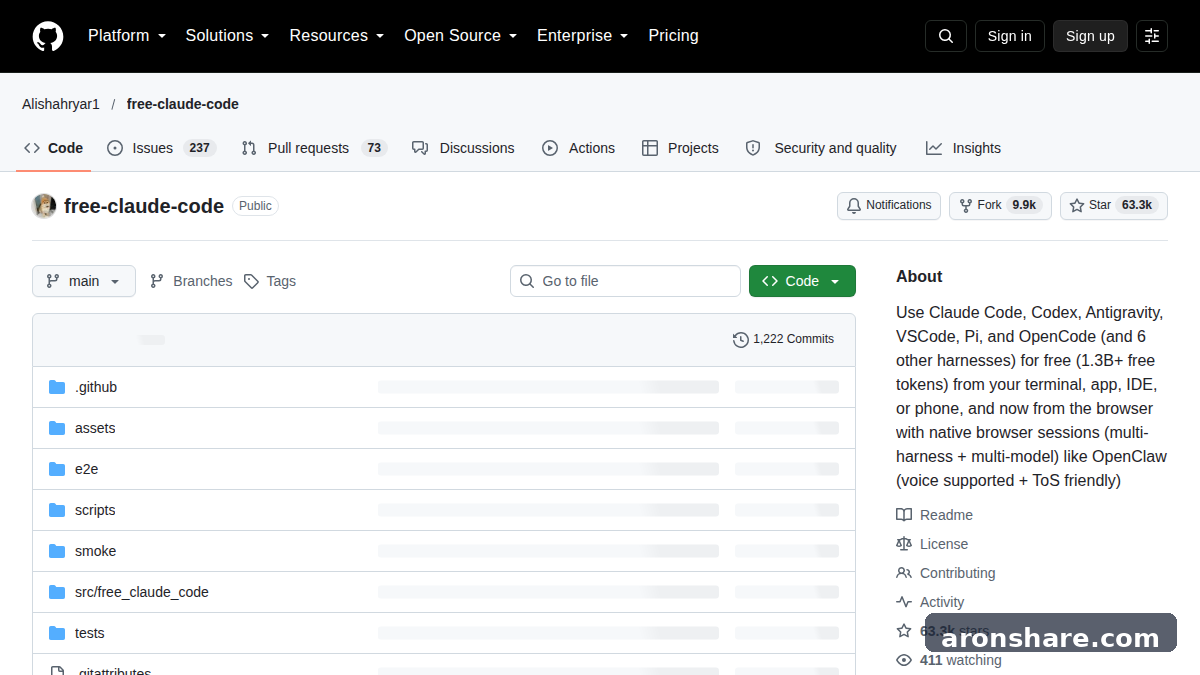Viewport: 1200px width, 675px height.
Task: Click the folder icon for scripts
Action: coord(57,510)
